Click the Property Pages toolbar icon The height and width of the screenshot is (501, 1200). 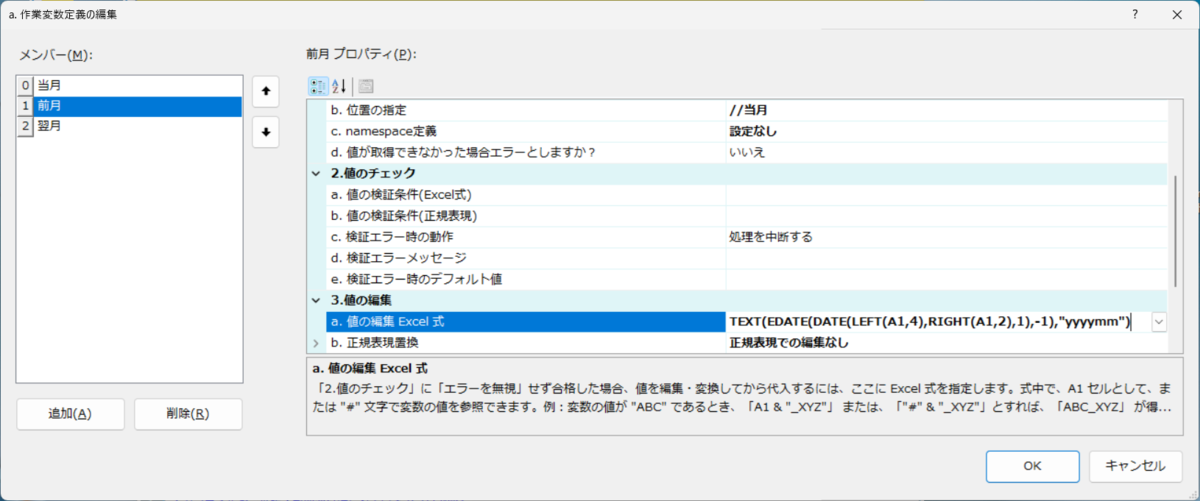(x=366, y=86)
